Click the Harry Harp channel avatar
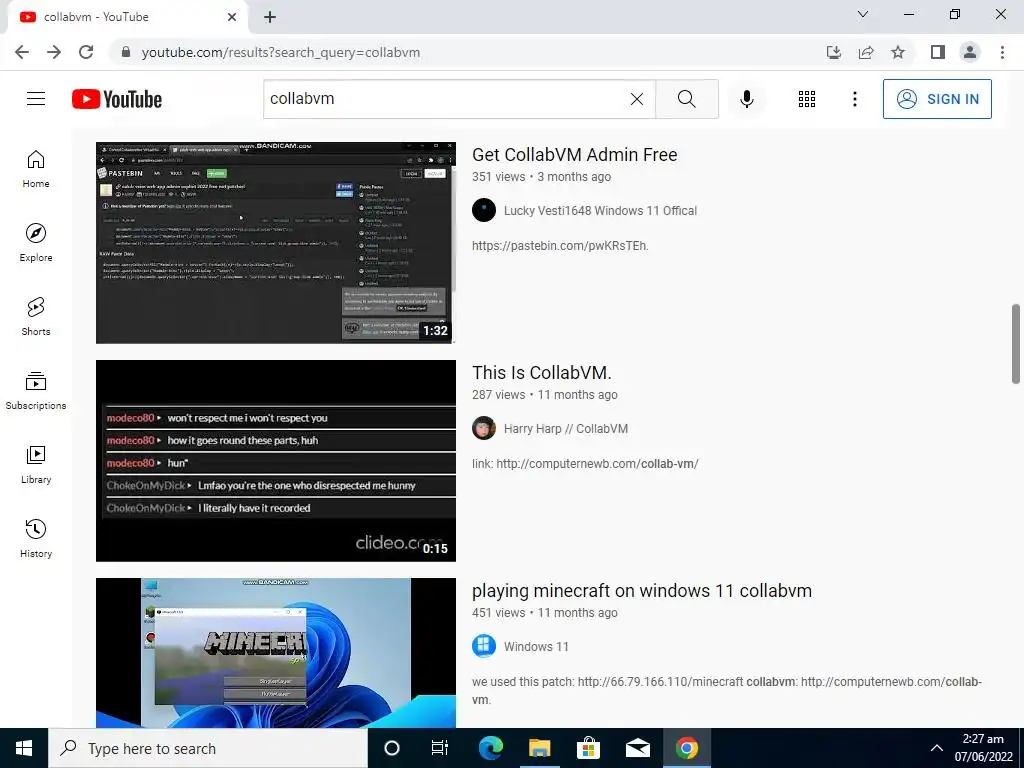 pos(484,428)
